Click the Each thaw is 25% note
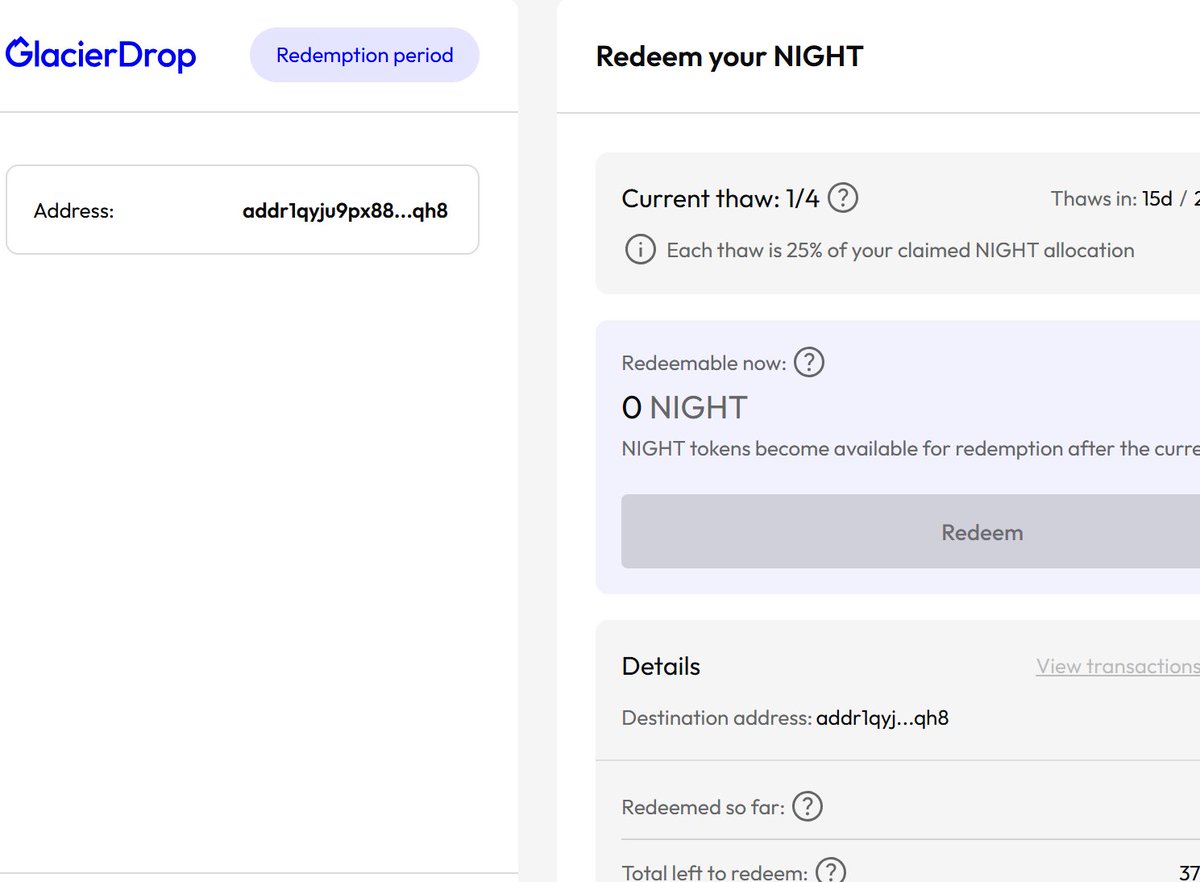1200x882 pixels. click(x=900, y=250)
